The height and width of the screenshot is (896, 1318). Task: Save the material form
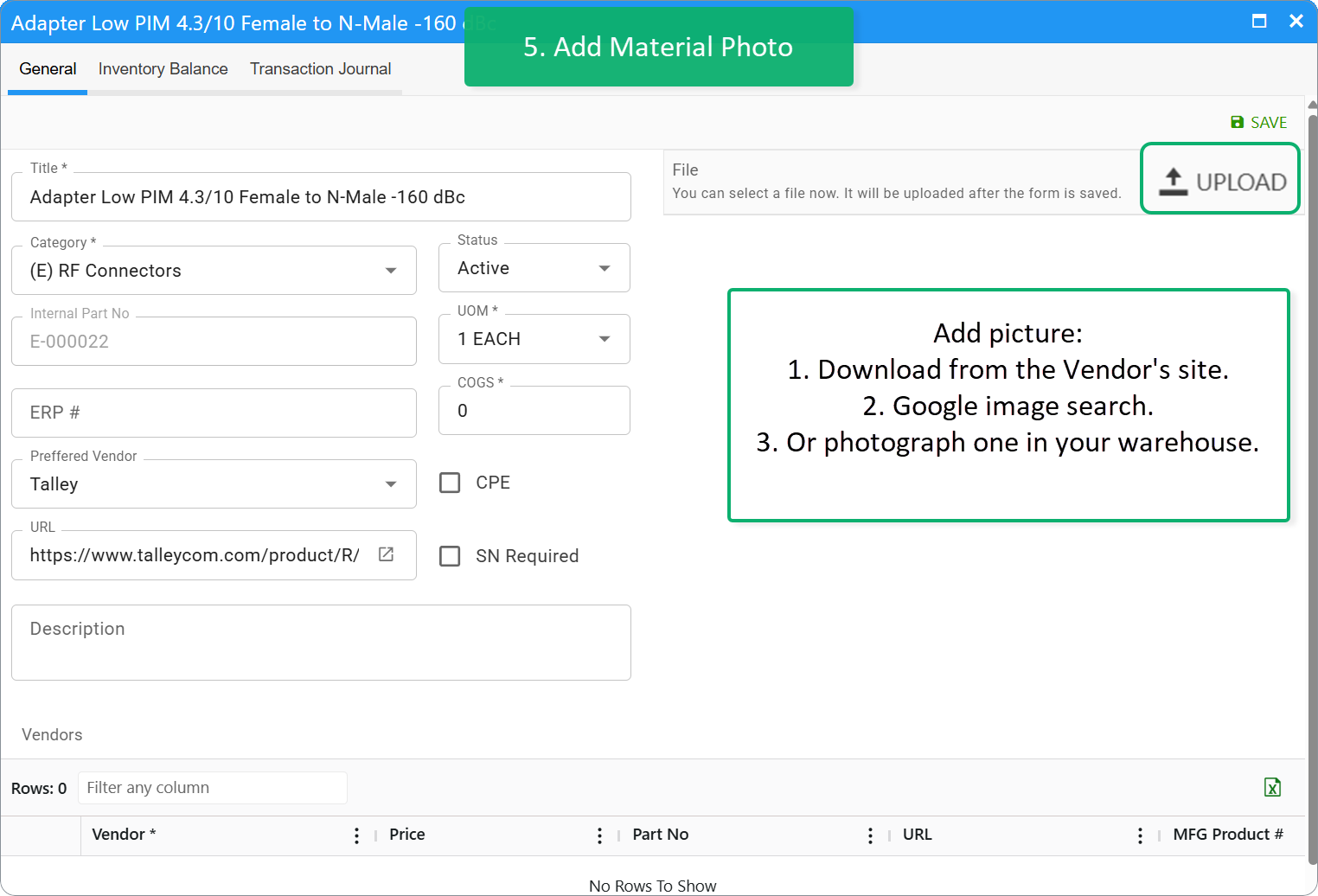pyautogui.click(x=1259, y=122)
